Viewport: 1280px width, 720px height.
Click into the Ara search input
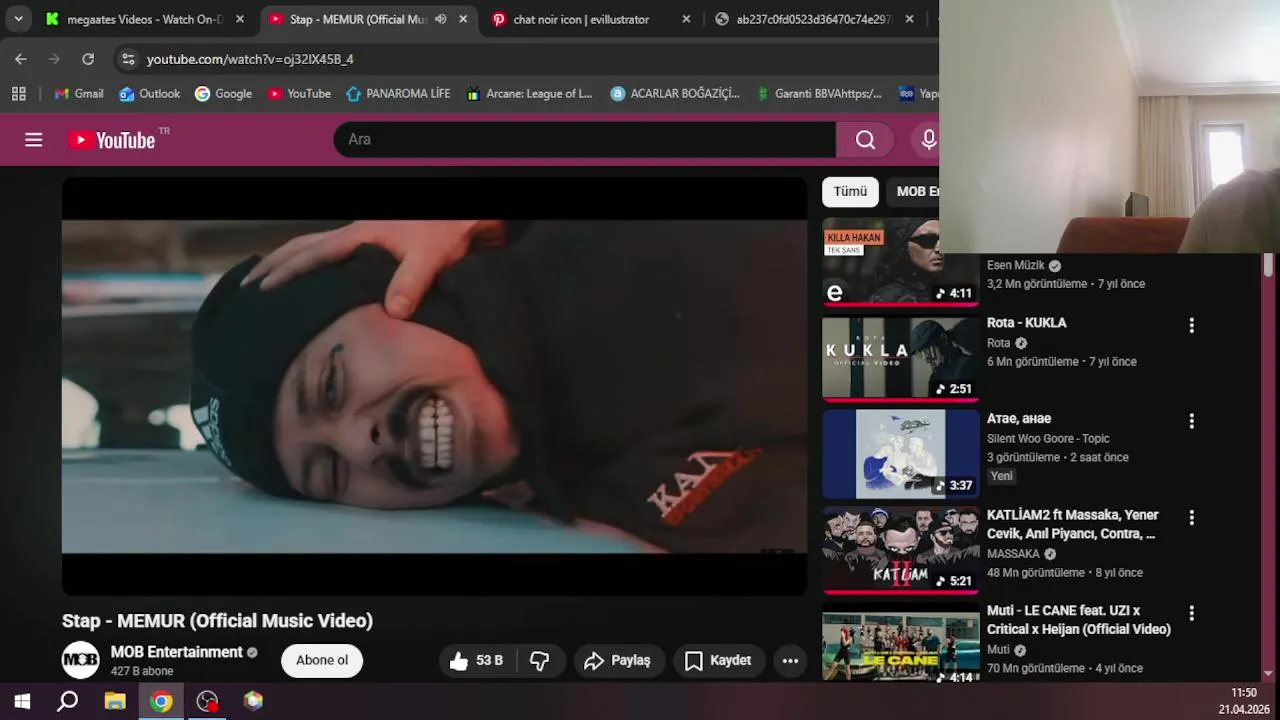[x=585, y=140]
